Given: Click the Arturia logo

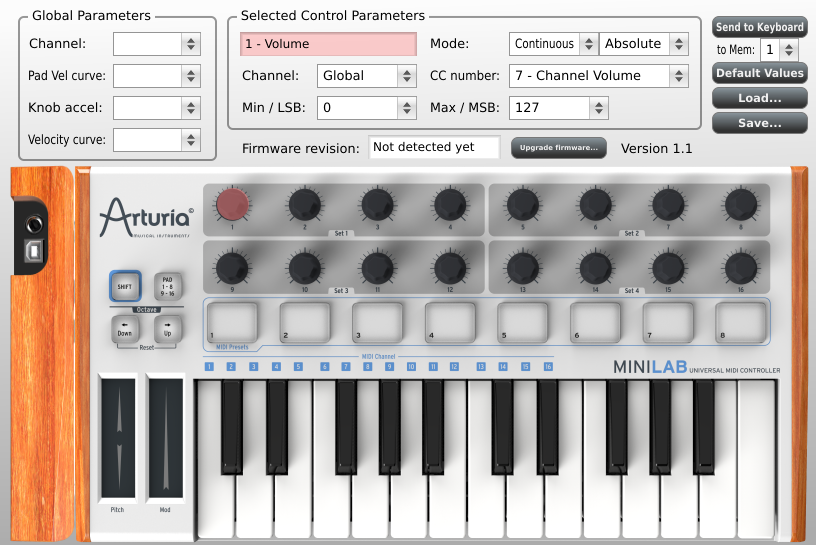Looking at the screenshot, I should (147, 218).
